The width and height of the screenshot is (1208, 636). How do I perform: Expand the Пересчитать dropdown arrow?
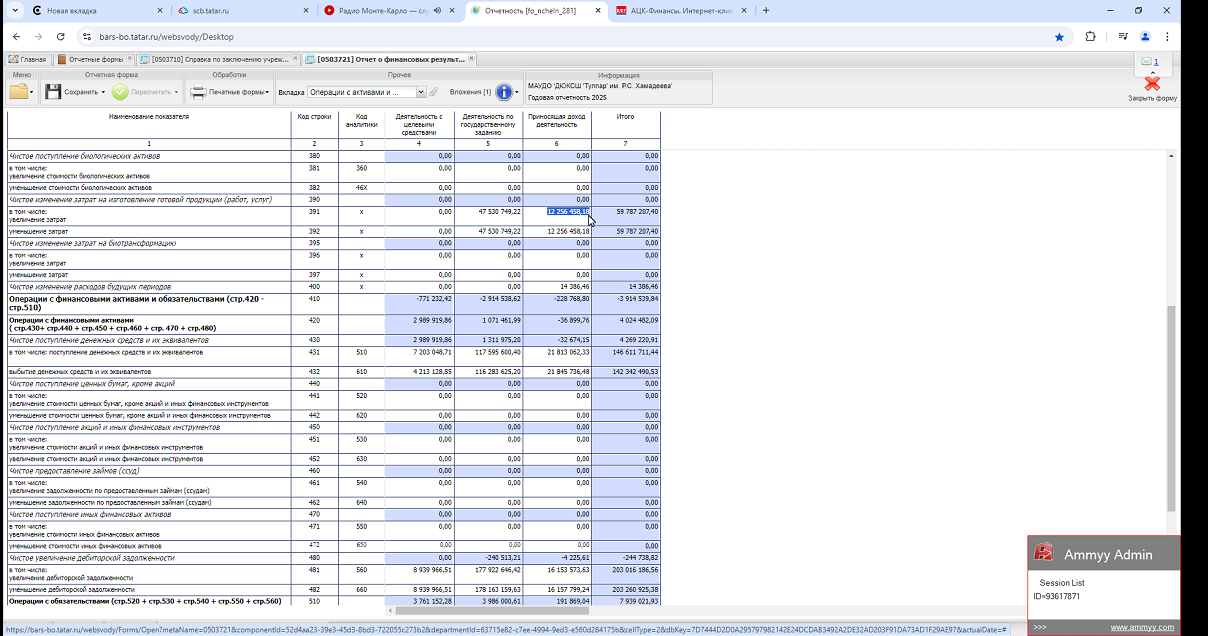click(x=176, y=92)
